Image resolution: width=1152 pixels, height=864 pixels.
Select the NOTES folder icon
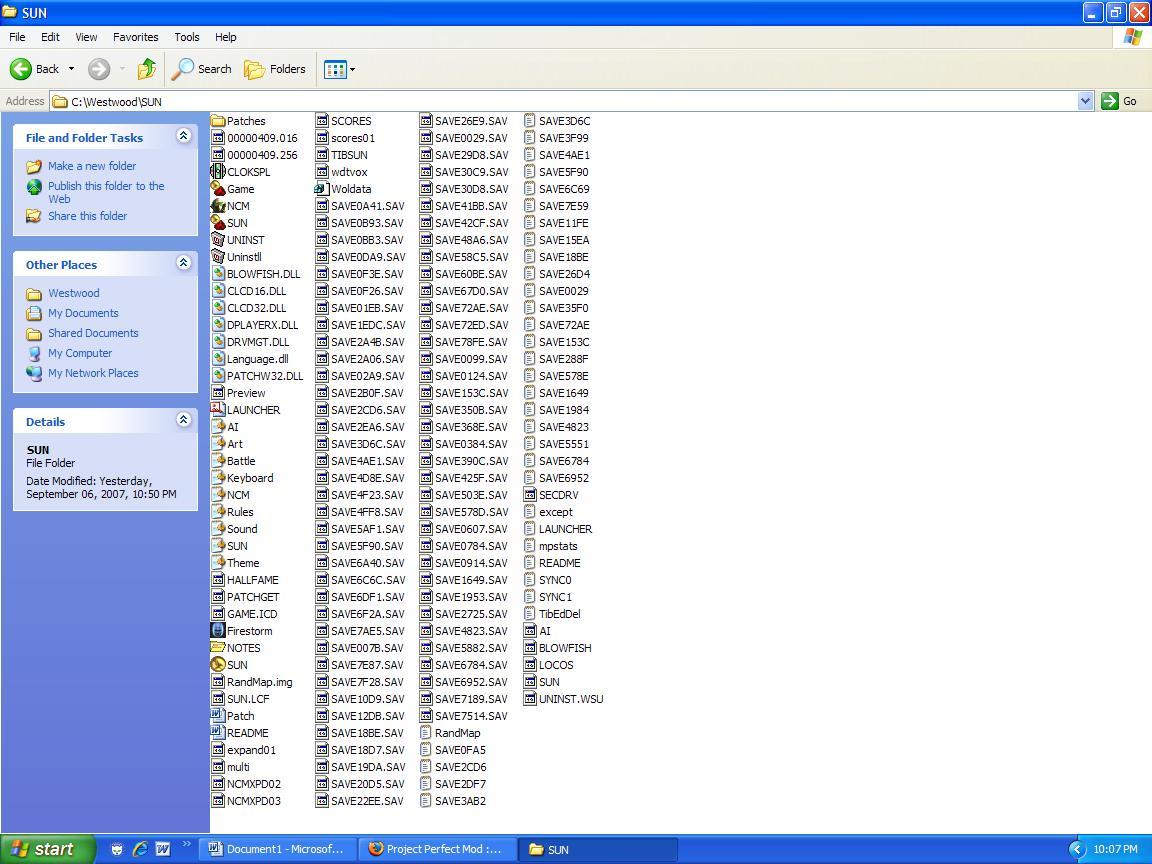[217, 647]
